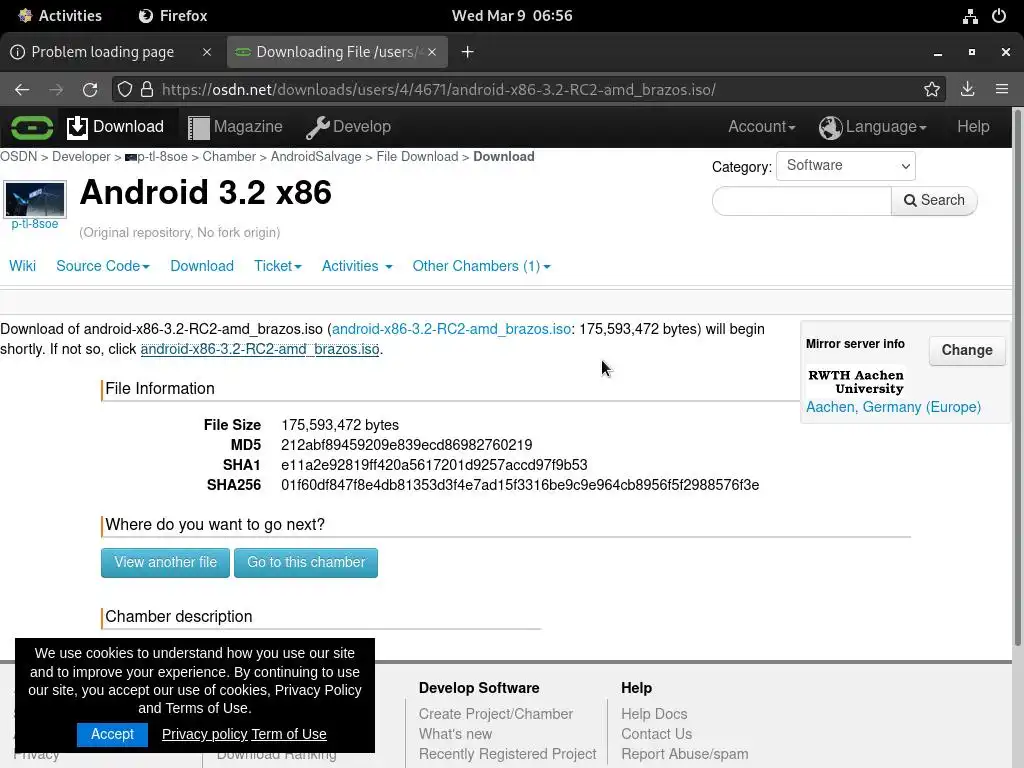This screenshot has width=1024, height=768.
Task: View site security padlock info
Action: coord(147,89)
